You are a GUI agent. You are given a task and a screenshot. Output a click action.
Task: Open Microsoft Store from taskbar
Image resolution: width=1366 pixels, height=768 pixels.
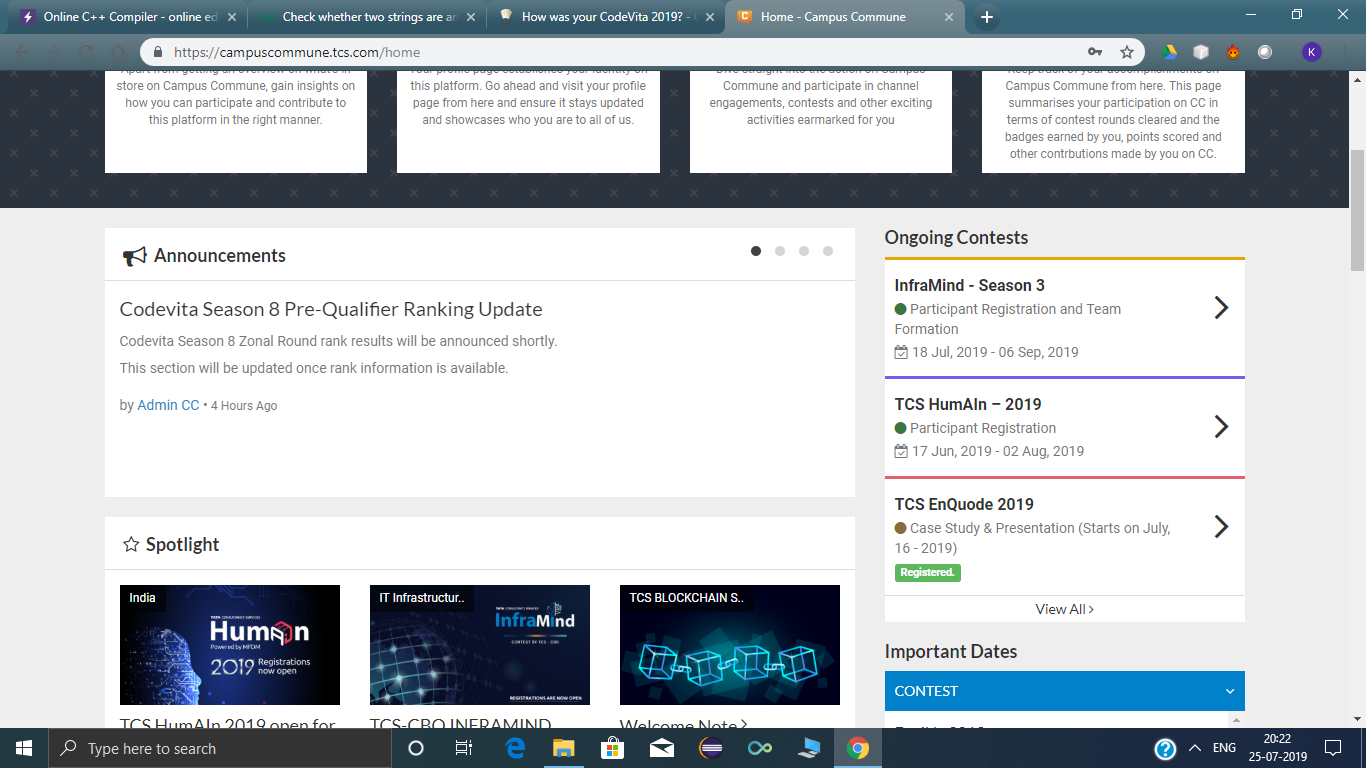pyautogui.click(x=612, y=748)
